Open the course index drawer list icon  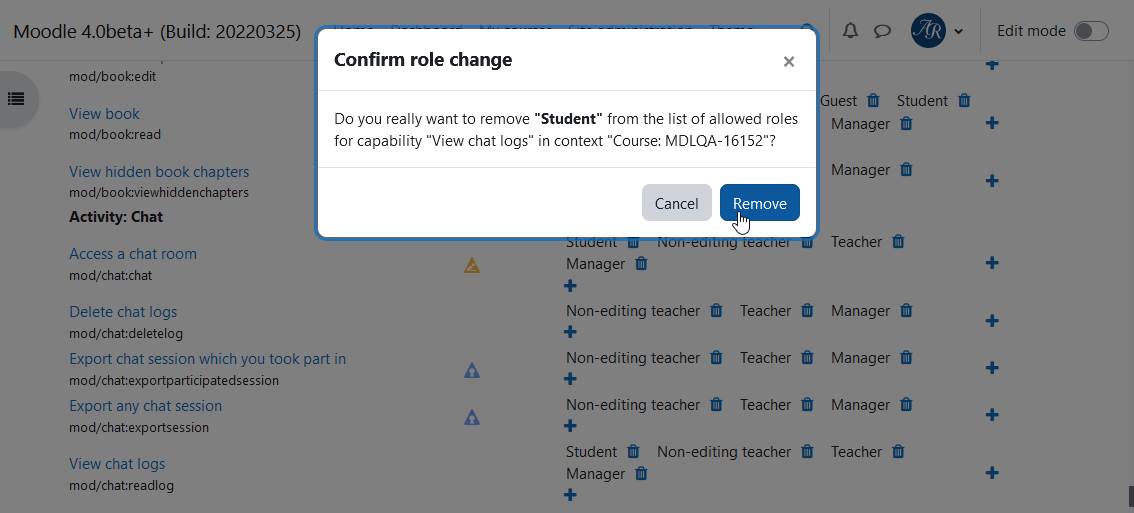coord(16,98)
